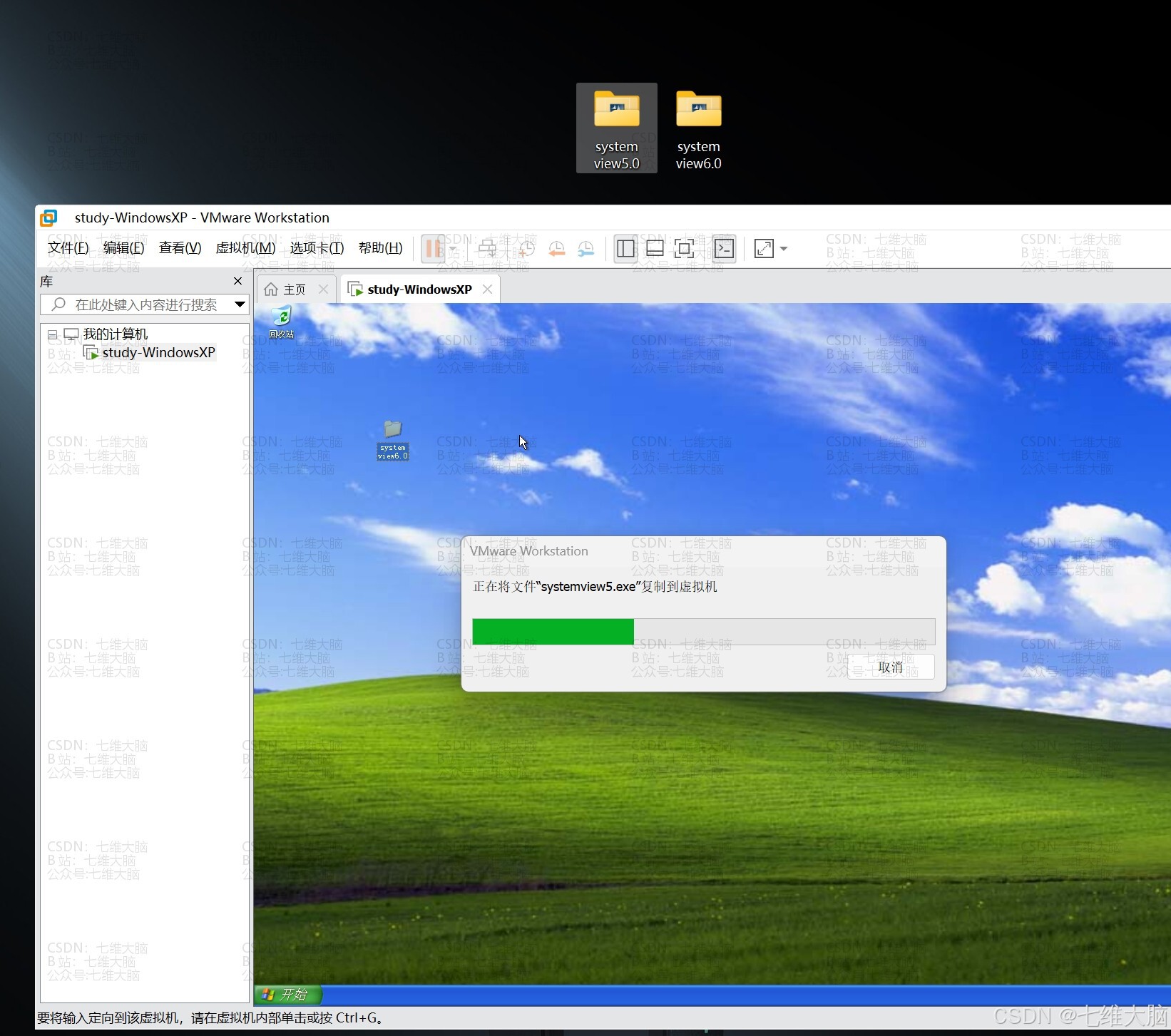Select the system view5.0 folder on host desktop
The image size is (1171, 1036).
pos(617,128)
